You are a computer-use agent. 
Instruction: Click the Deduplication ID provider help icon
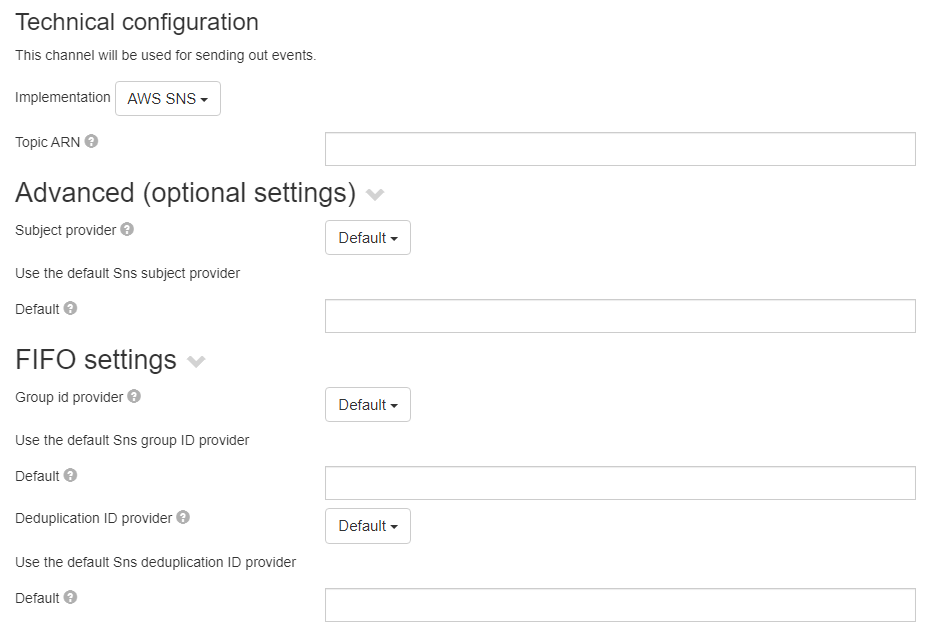[x=182, y=517]
